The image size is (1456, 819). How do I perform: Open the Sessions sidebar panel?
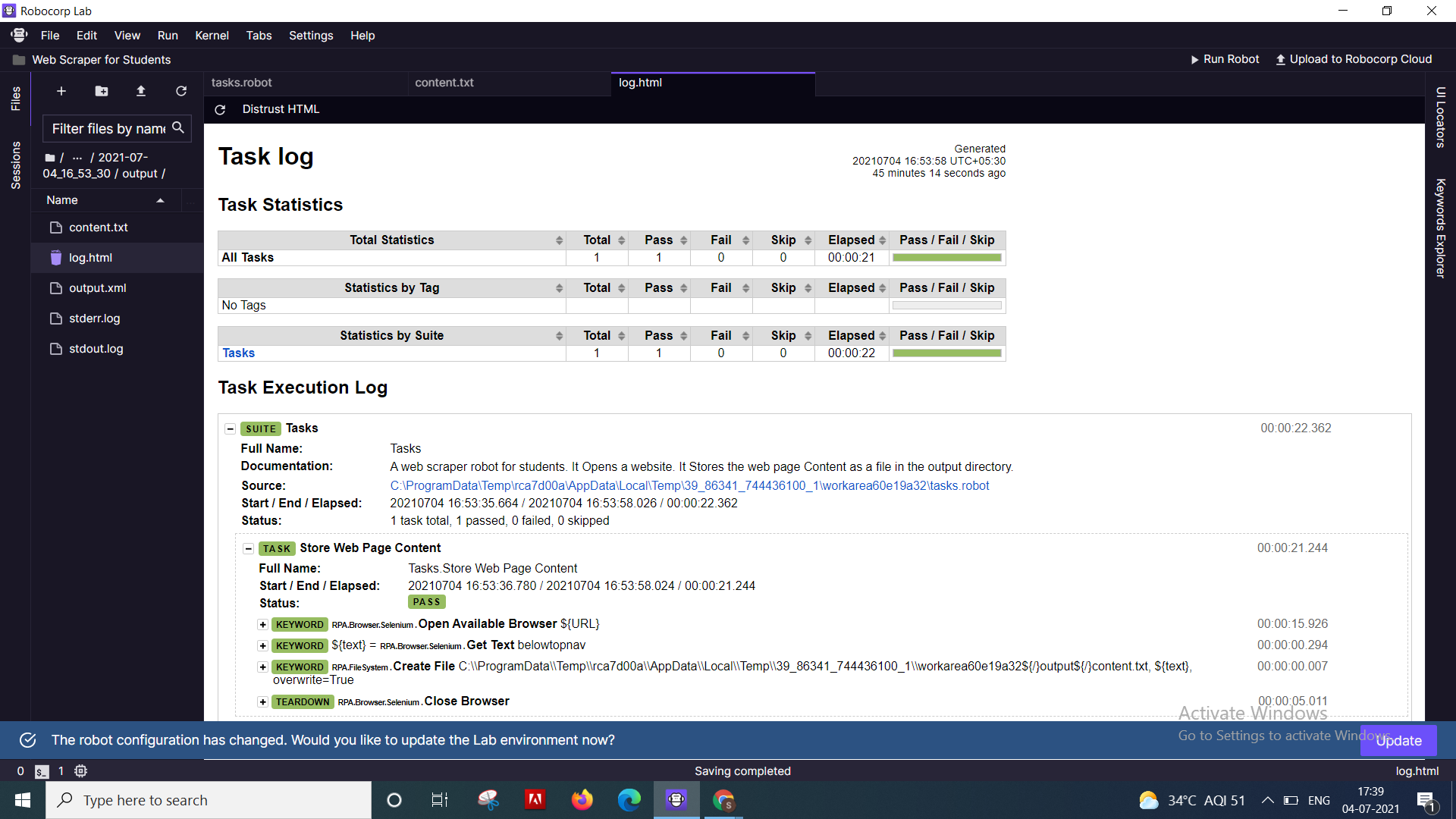tap(15, 165)
